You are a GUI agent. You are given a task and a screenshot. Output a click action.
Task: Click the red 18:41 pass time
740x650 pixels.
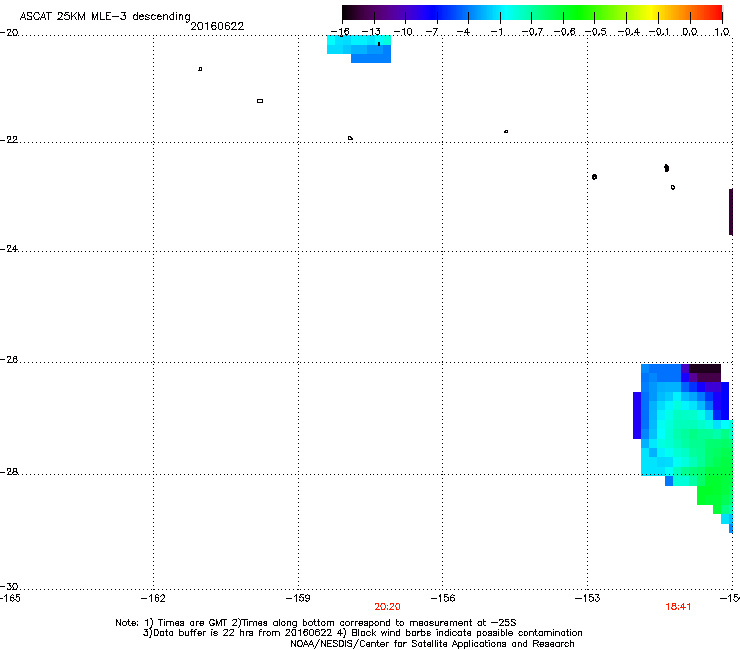pos(678,607)
